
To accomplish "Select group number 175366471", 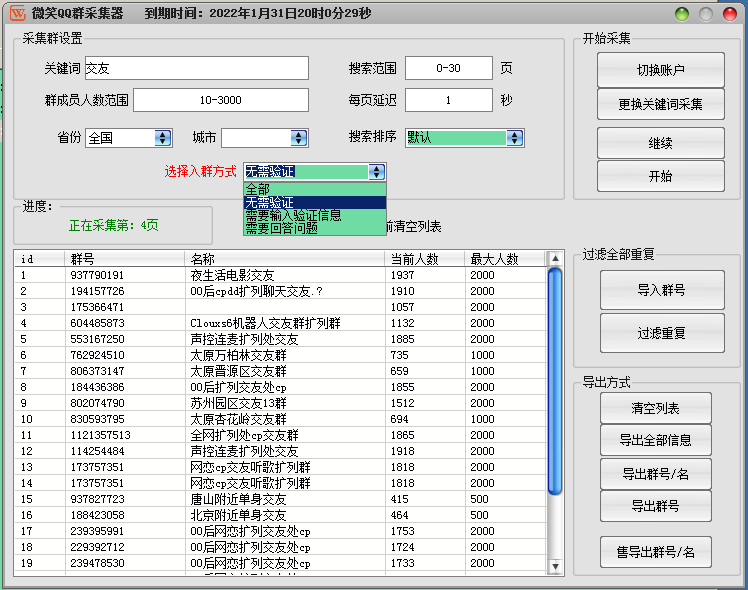I will point(97,307).
